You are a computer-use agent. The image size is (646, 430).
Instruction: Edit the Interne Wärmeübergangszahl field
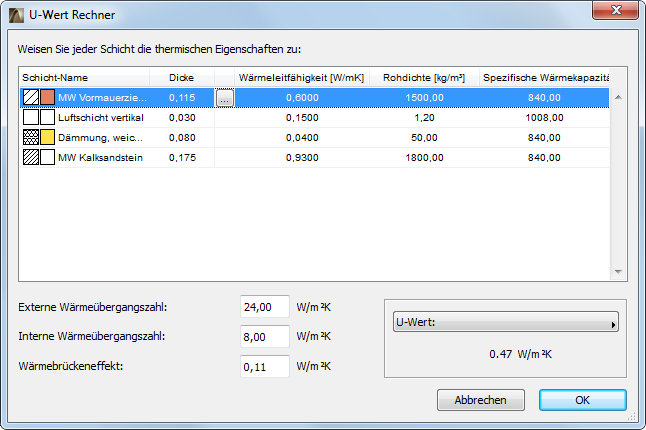click(265, 337)
